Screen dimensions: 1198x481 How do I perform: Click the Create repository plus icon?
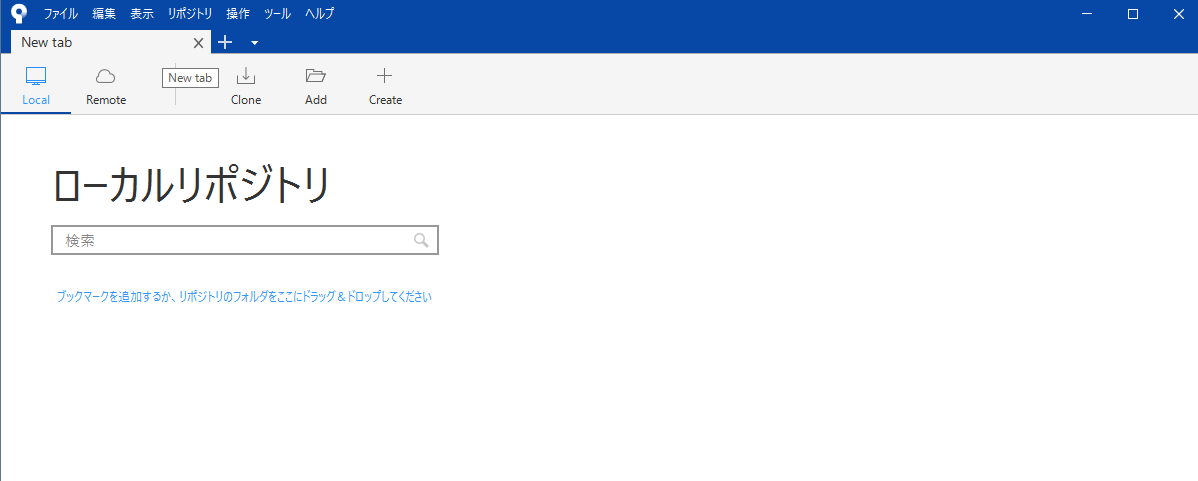385,76
